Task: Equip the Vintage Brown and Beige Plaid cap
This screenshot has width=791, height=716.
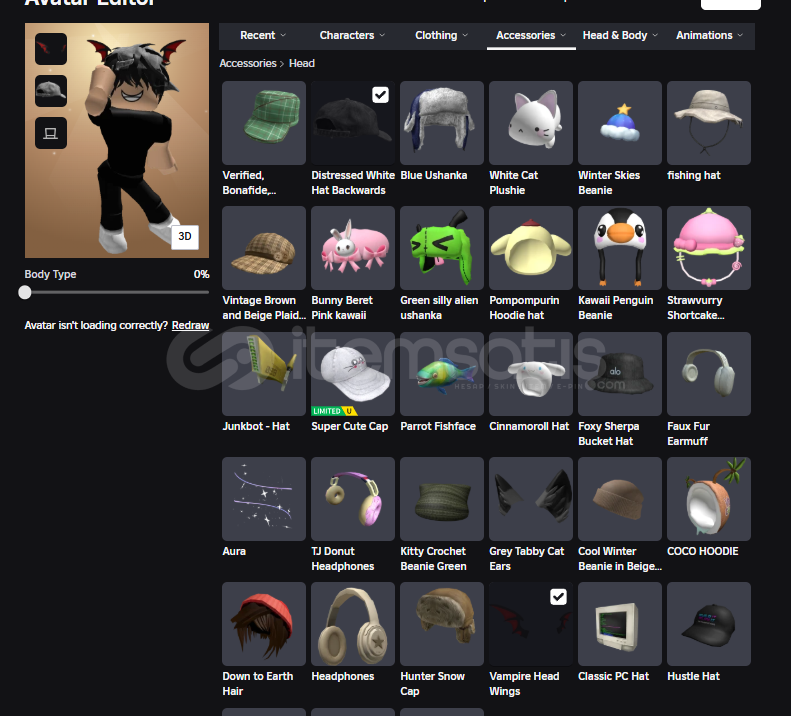Action: [x=264, y=248]
